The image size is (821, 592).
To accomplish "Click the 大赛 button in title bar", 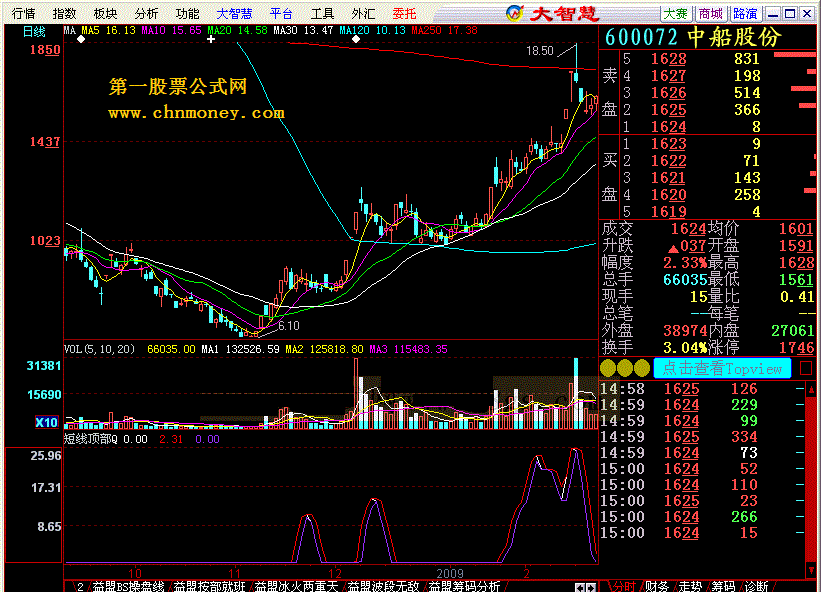I will point(675,14).
